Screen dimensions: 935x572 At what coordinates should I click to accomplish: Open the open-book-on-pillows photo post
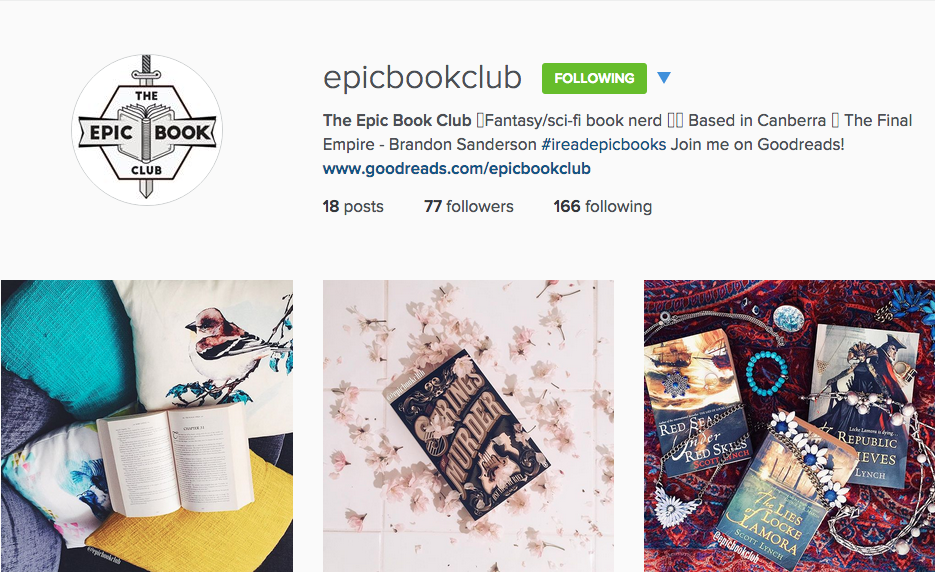tap(147, 426)
